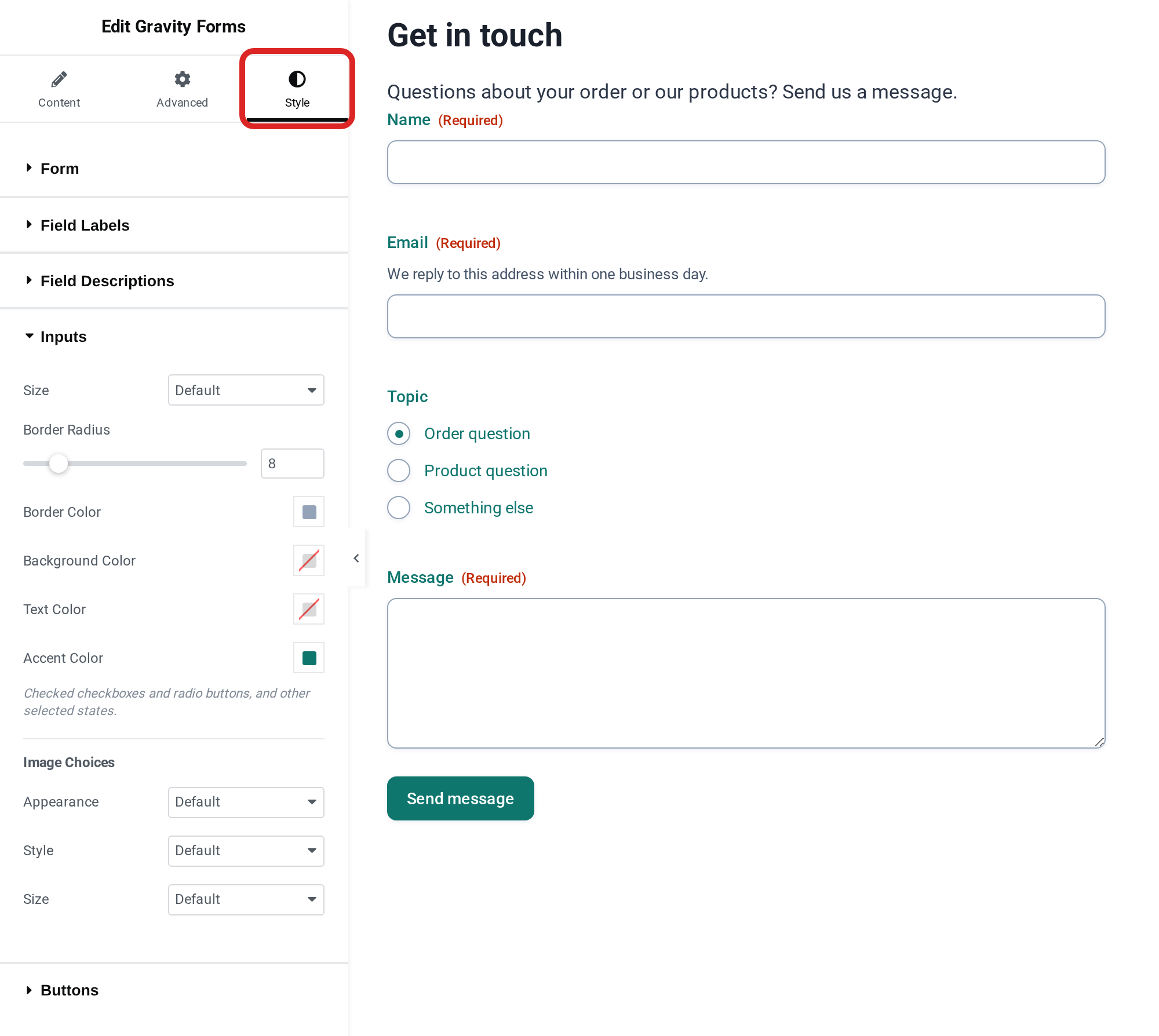
Task: Open the Advanced tab
Action: click(182, 89)
